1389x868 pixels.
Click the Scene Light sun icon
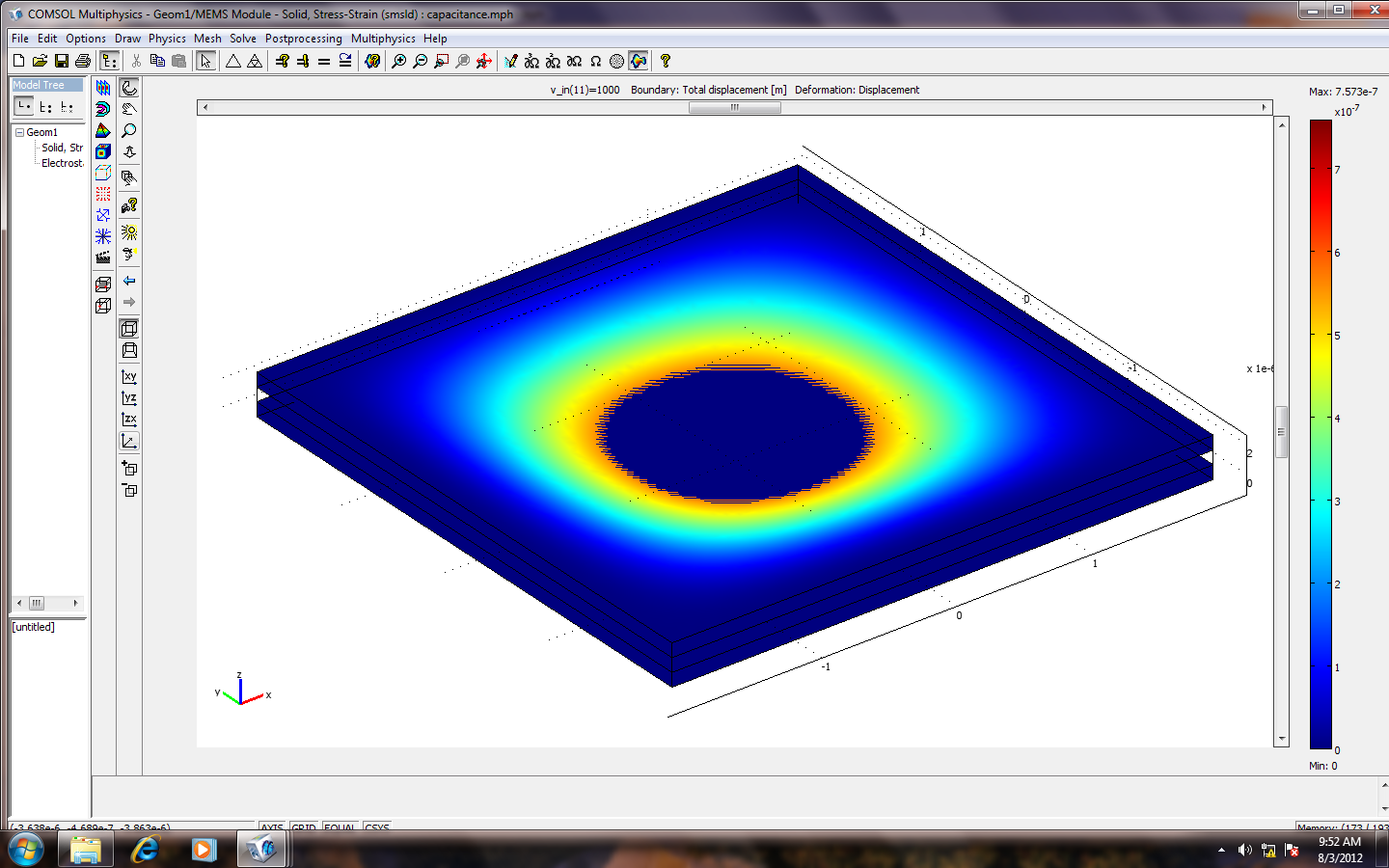[129, 232]
